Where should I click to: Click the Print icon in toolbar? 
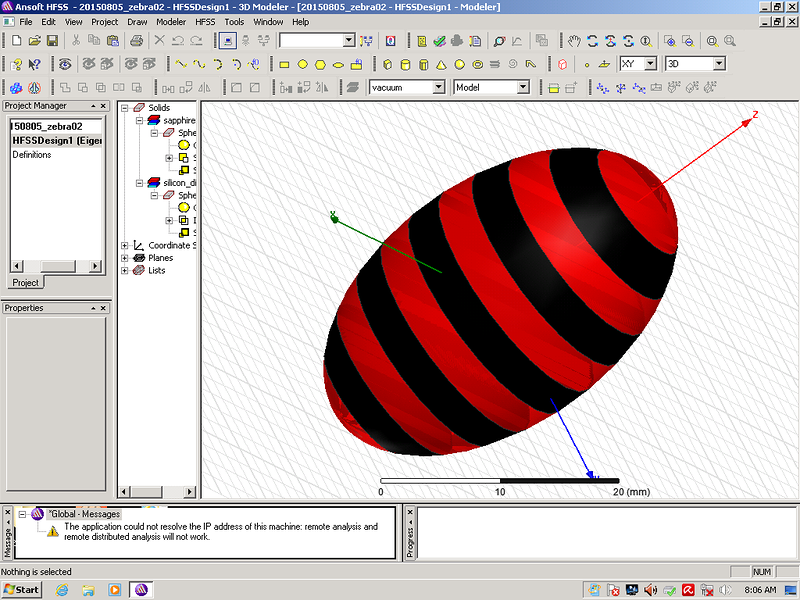tap(136, 41)
